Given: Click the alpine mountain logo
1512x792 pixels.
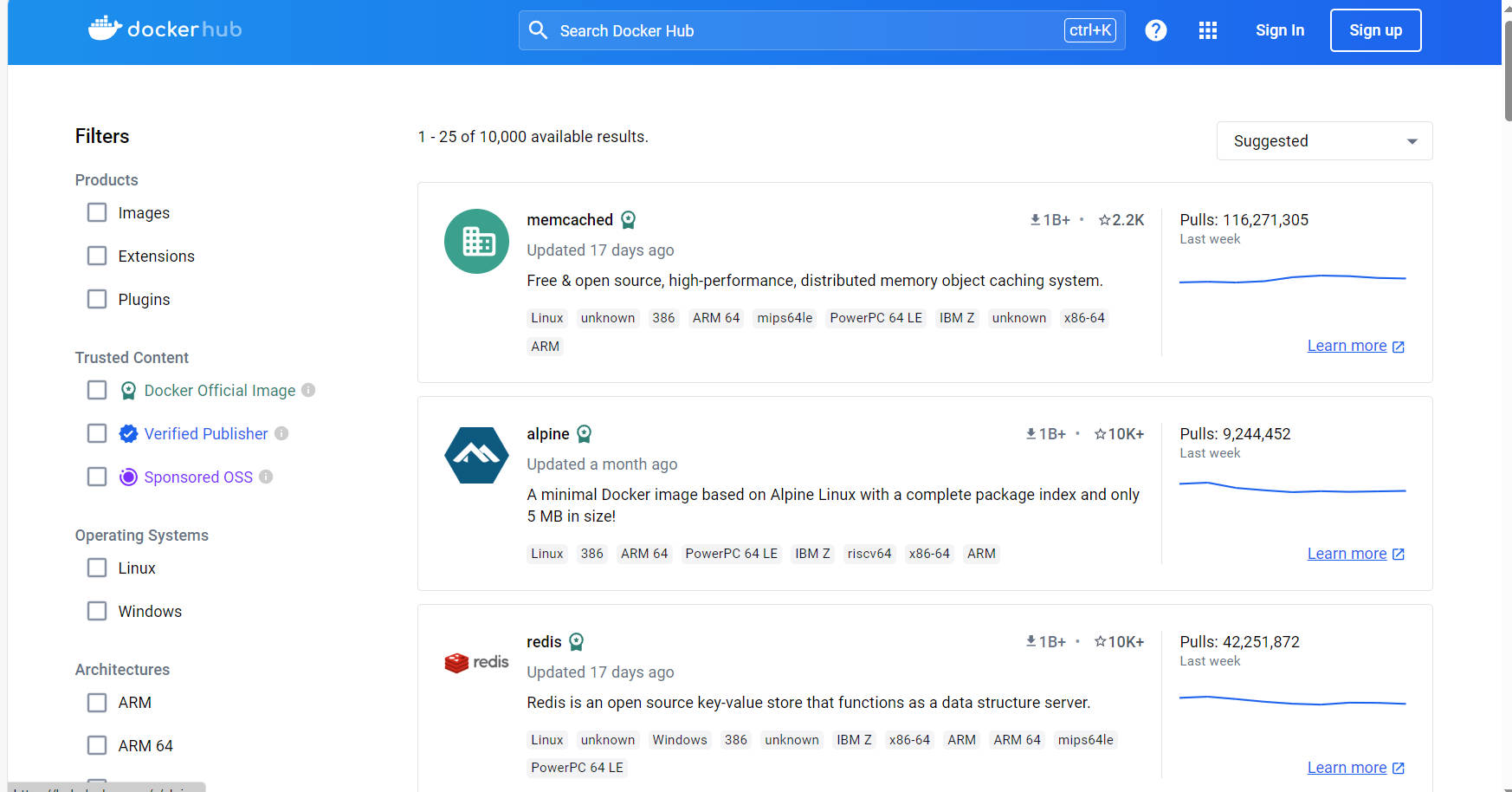Looking at the screenshot, I should [x=476, y=455].
